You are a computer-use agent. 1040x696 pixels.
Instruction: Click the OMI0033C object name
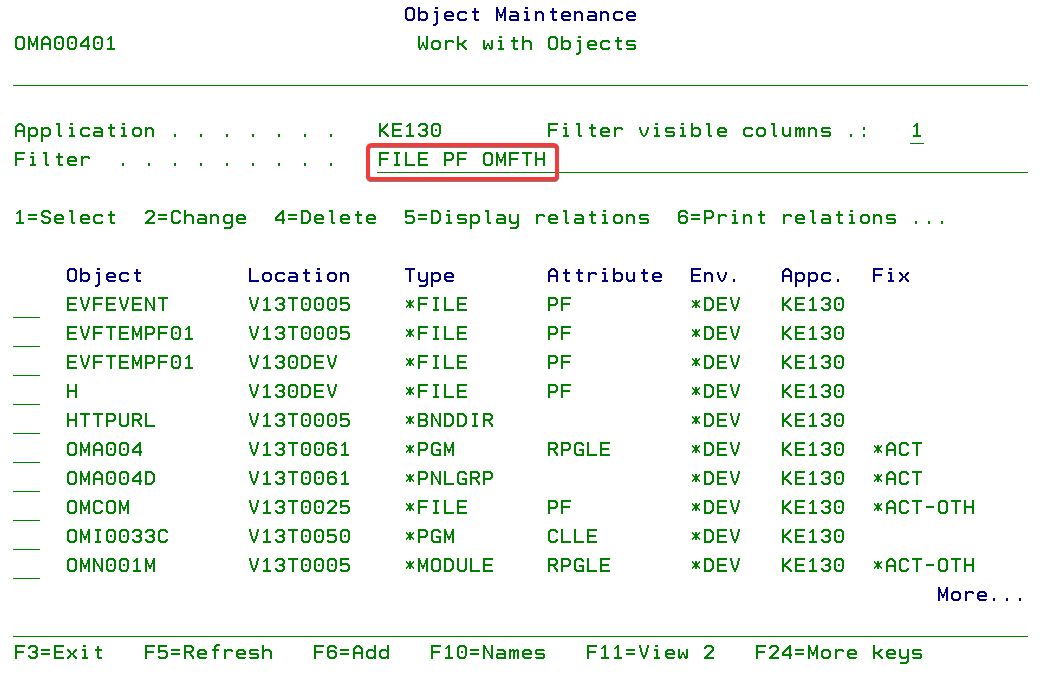[117, 537]
